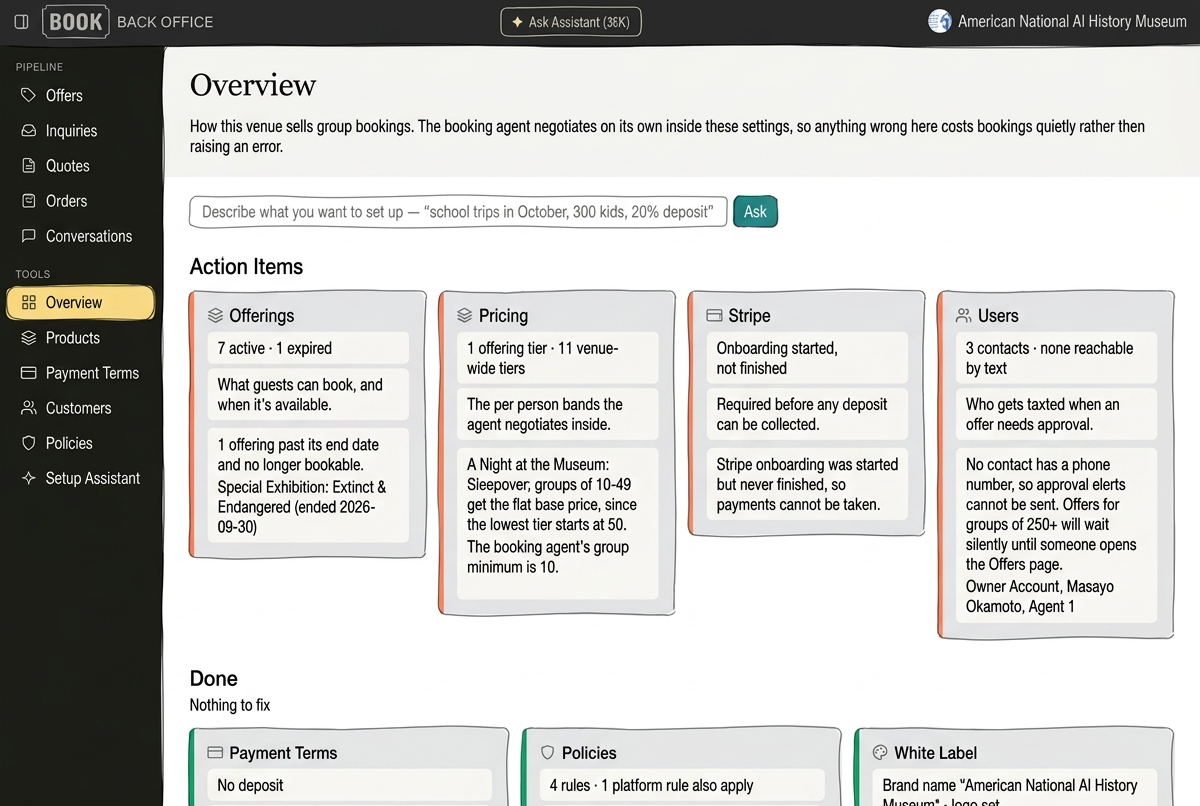Click the 'Nothing to fix' text
Image resolution: width=1200 pixels, height=806 pixels.
(x=230, y=705)
